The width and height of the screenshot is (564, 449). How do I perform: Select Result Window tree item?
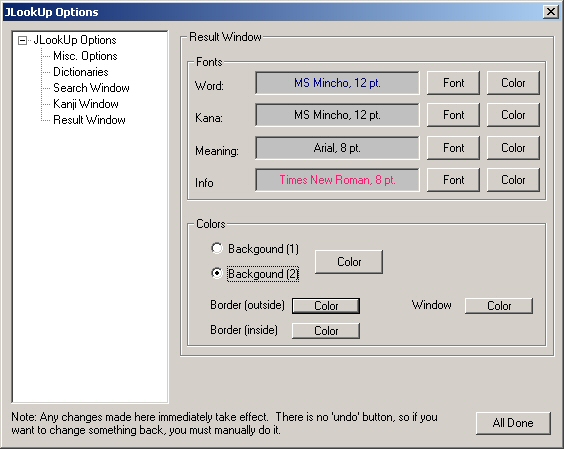click(89, 120)
